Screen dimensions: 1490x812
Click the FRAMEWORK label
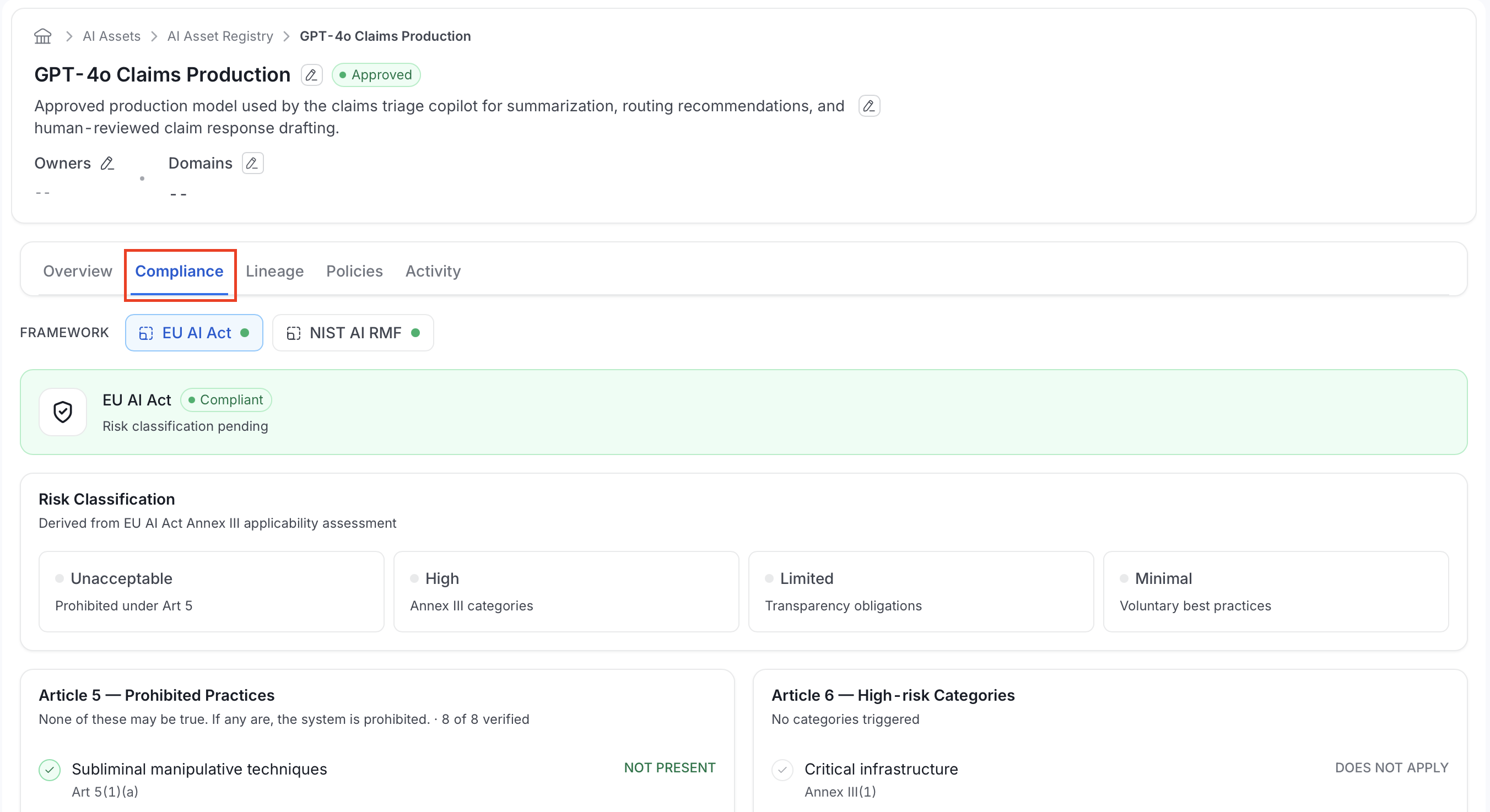point(64,333)
